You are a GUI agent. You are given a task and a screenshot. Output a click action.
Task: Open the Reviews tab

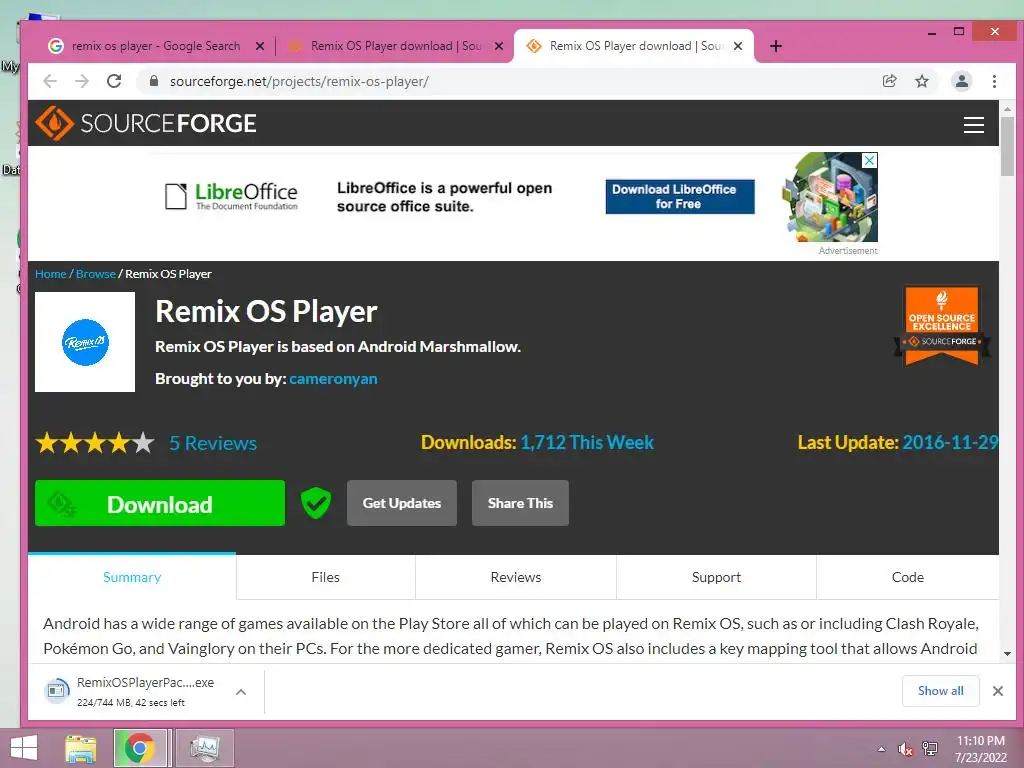516,577
